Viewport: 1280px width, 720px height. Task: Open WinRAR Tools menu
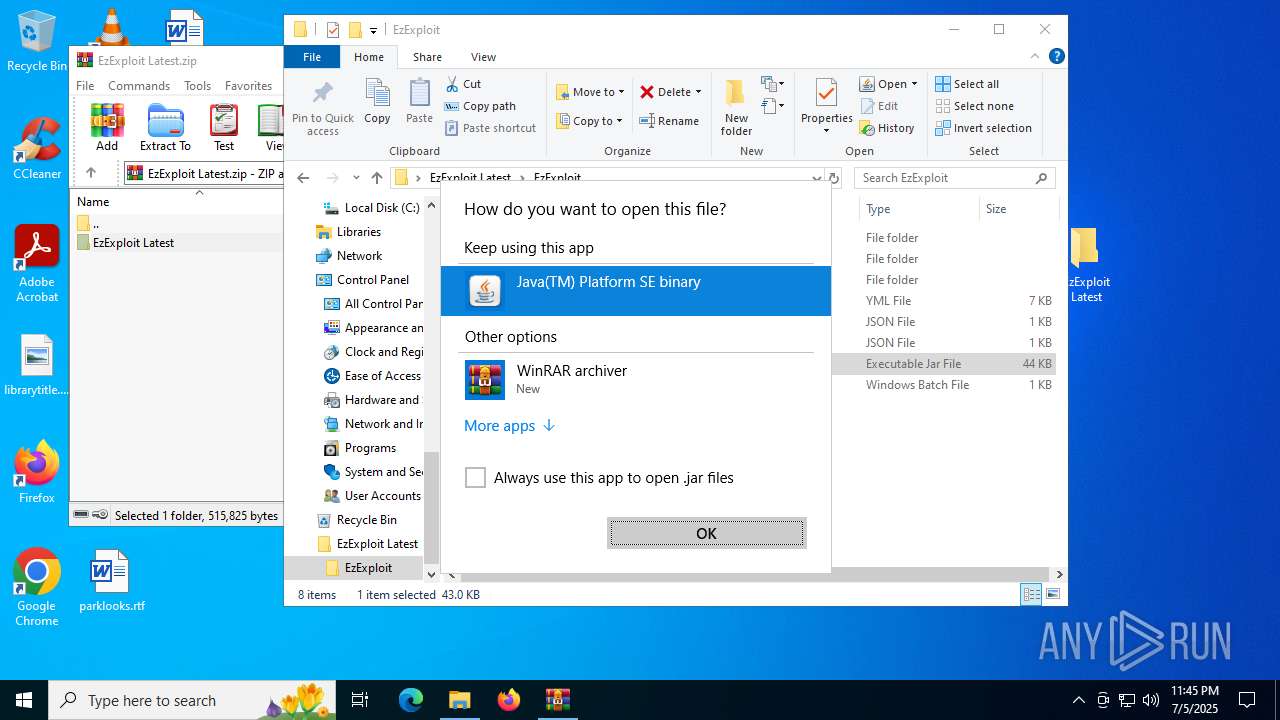(x=198, y=86)
